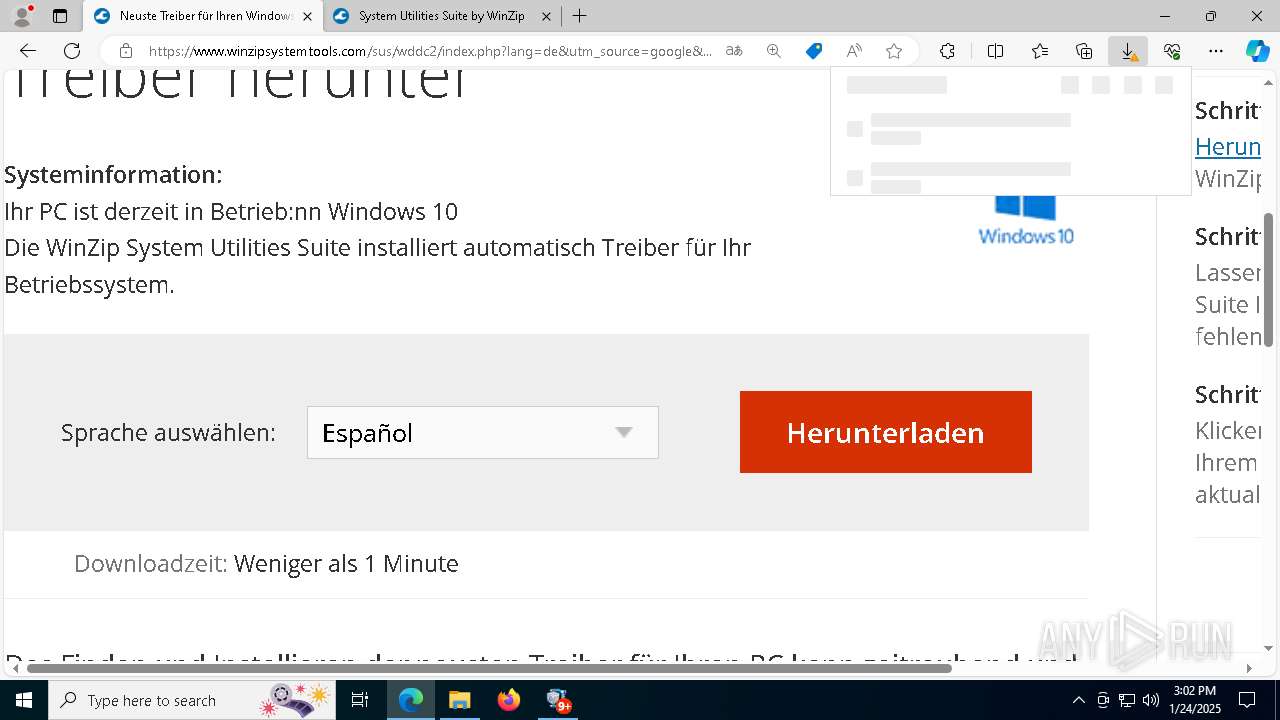Switch to System Utilities Suite by WinZip tab

pos(442,16)
